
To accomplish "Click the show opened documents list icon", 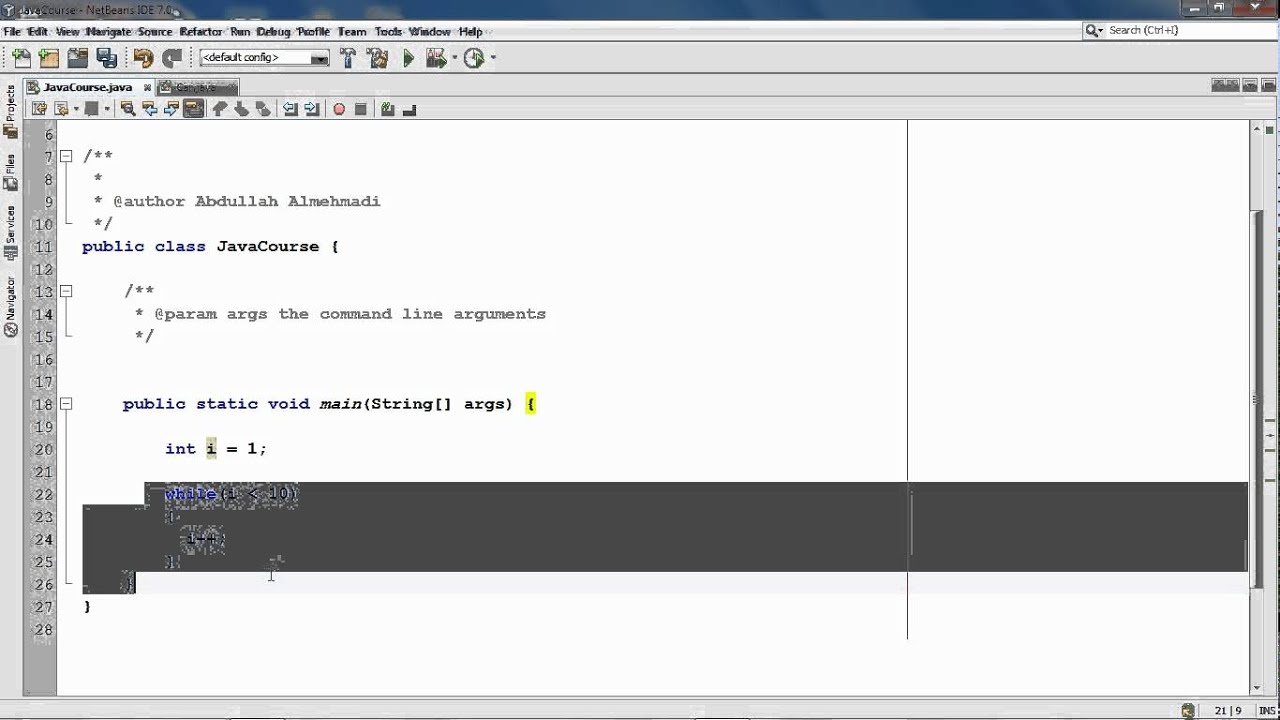I will (x=1250, y=87).
